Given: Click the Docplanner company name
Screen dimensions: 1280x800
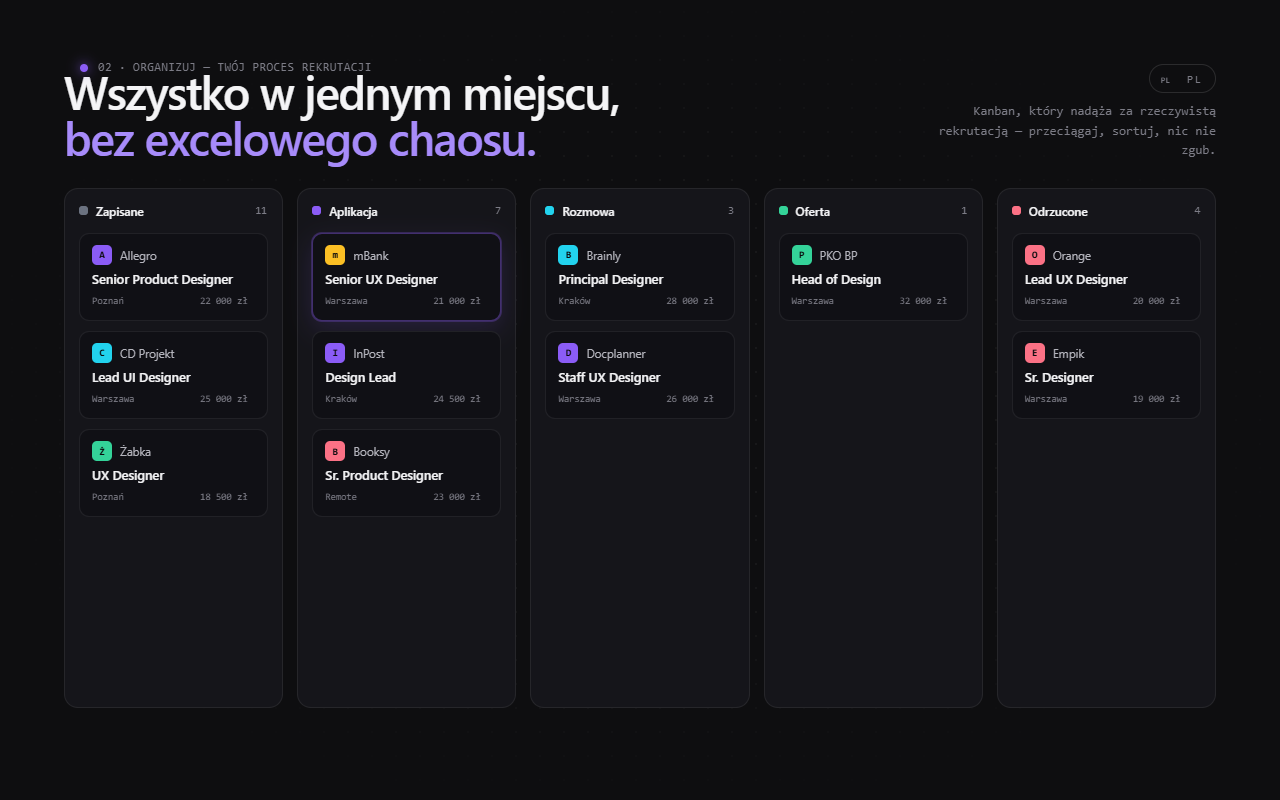Looking at the screenshot, I should (x=616, y=354).
